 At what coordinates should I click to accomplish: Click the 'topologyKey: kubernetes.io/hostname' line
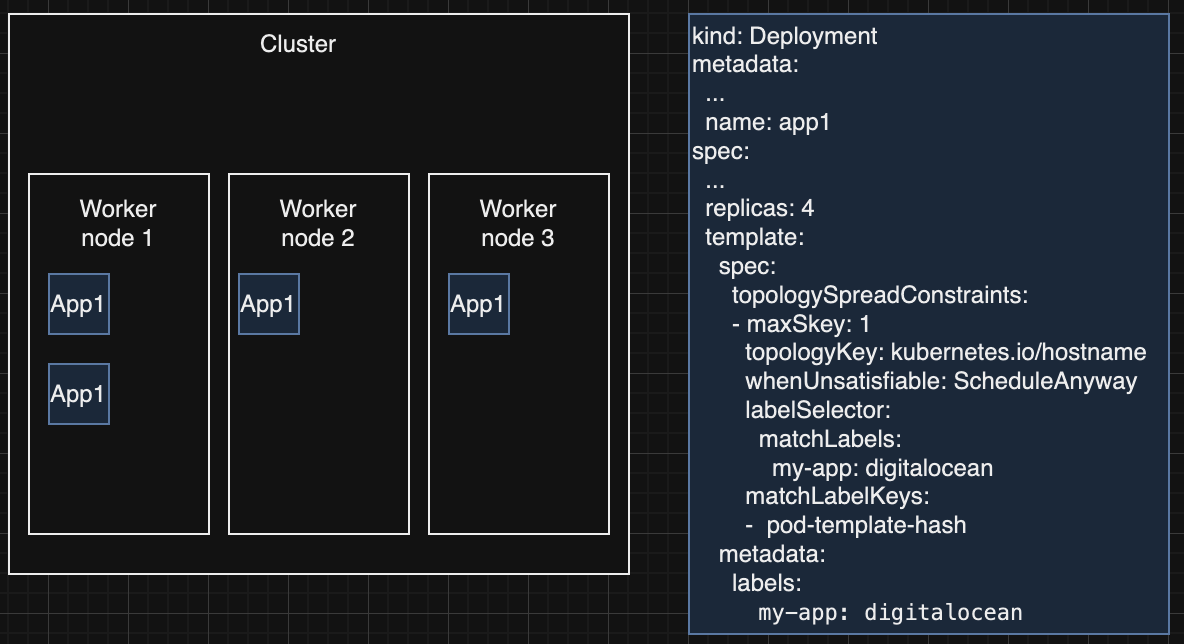[x=945, y=353]
